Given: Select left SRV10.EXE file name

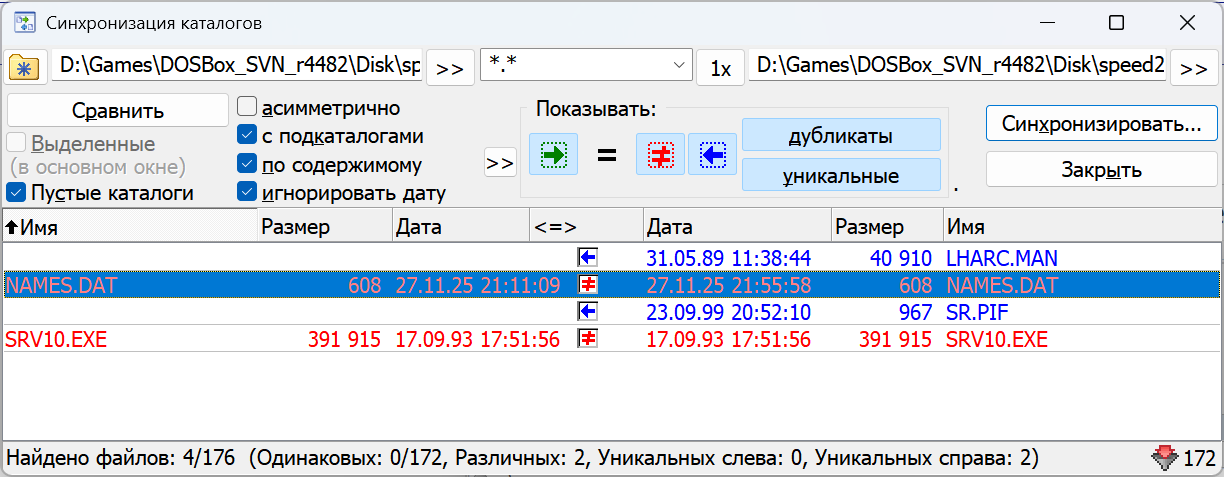Looking at the screenshot, I should [56, 339].
